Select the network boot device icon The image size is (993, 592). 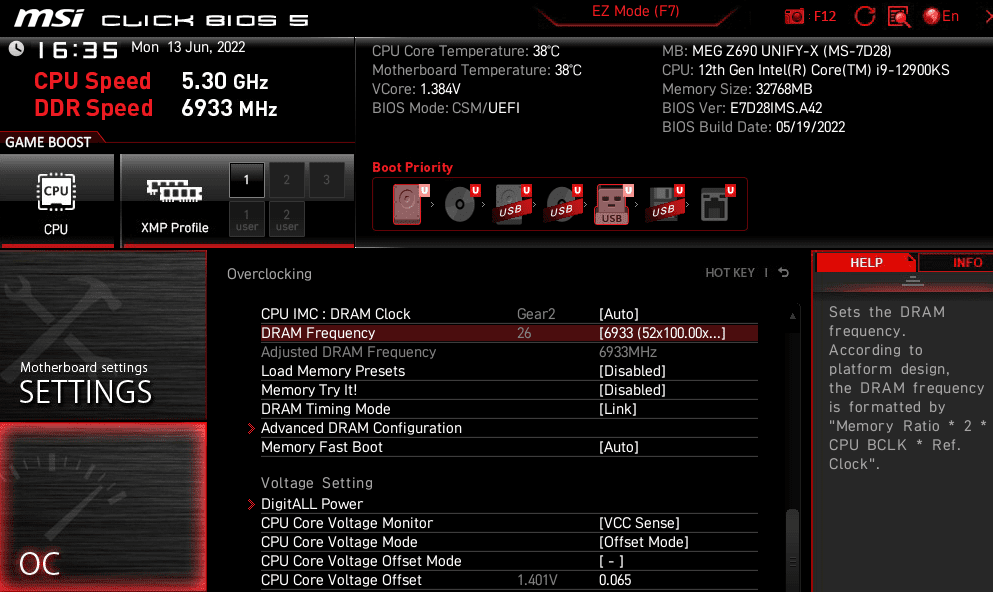[717, 204]
